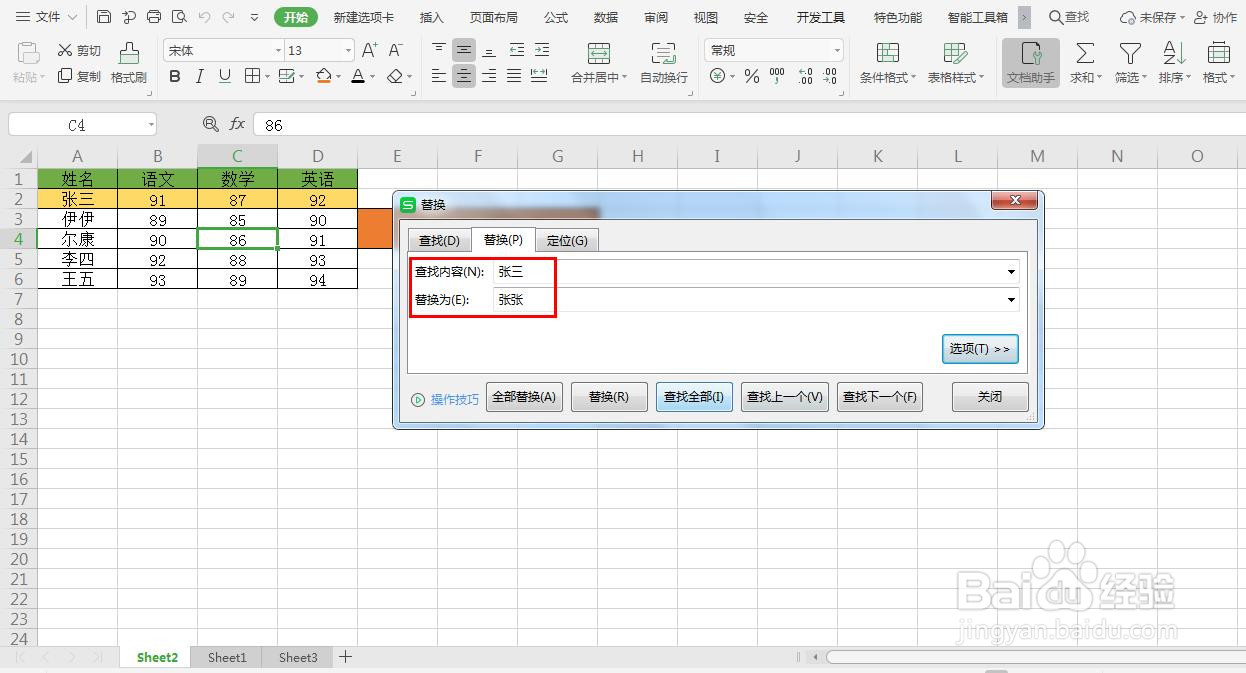Click the Save icon in quick access toolbar
Image resolution: width=1246 pixels, height=673 pixels.
click(x=104, y=17)
